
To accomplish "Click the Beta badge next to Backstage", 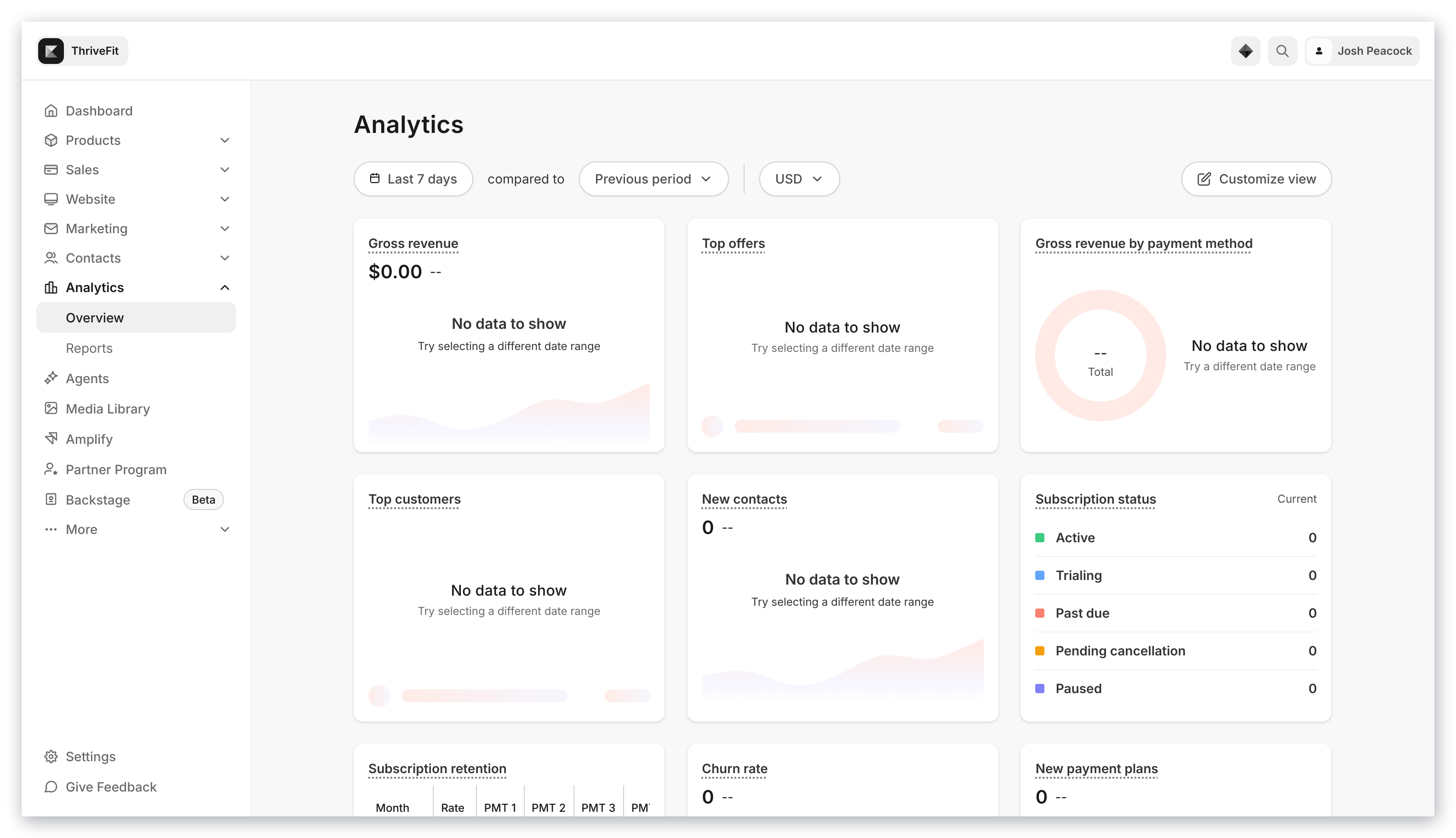I will (203, 499).
